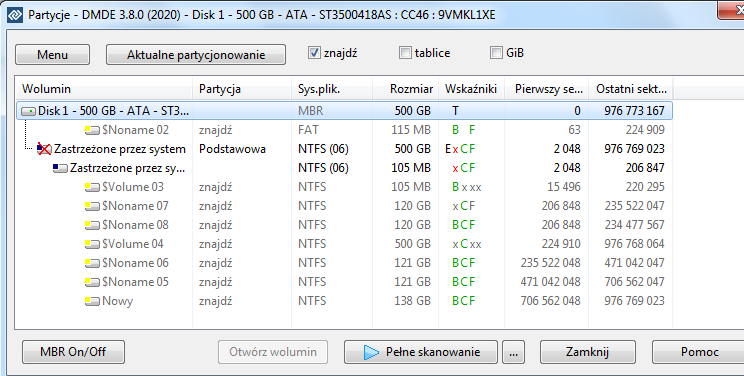Sort by Wskaźniki column header

click(472, 89)
